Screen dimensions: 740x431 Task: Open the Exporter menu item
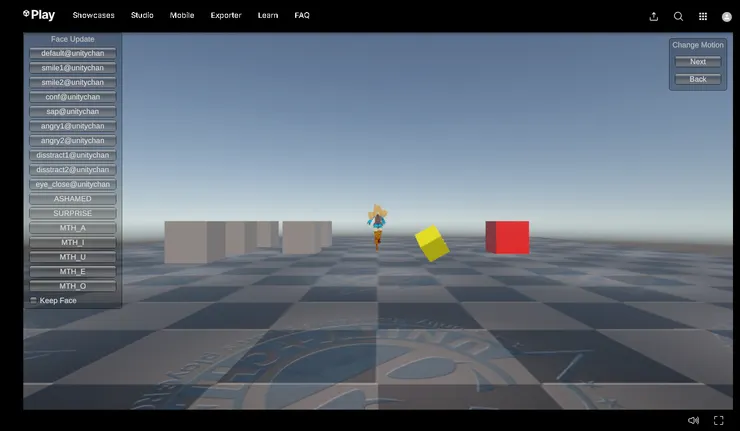(226, 15)
